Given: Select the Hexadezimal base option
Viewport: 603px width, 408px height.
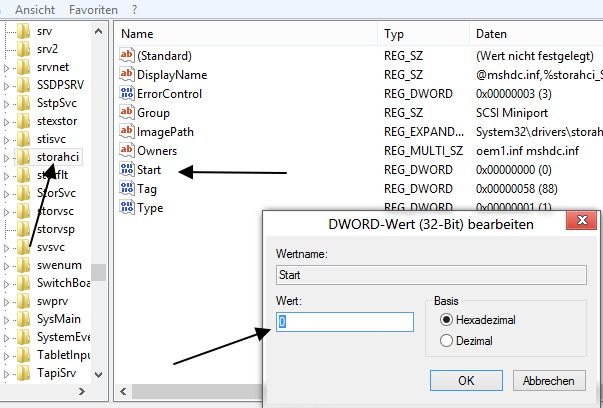Looking at the screenshot, I should [478, 320].
